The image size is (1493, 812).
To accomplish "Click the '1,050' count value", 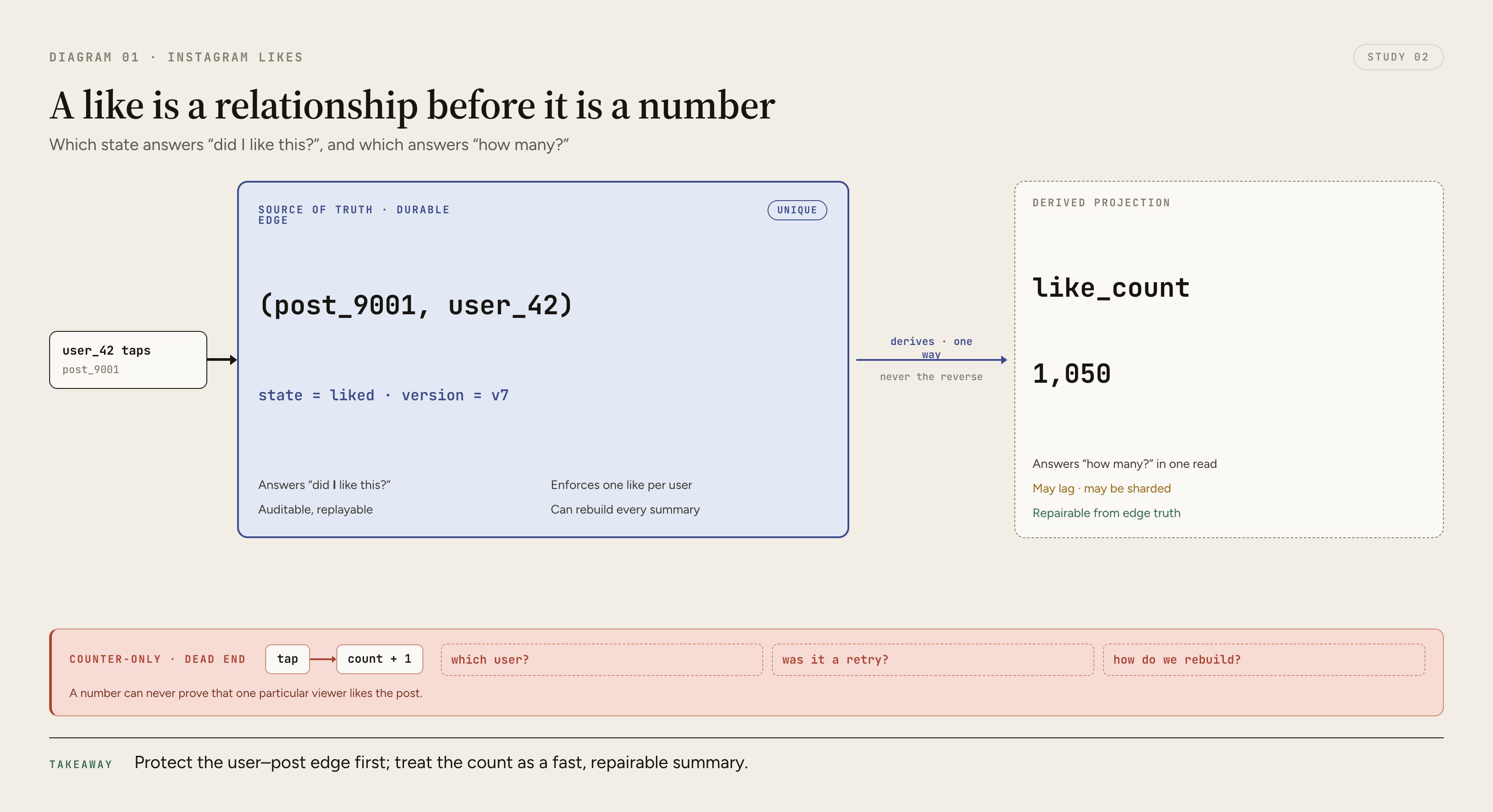I will (x=1071, y=374).
